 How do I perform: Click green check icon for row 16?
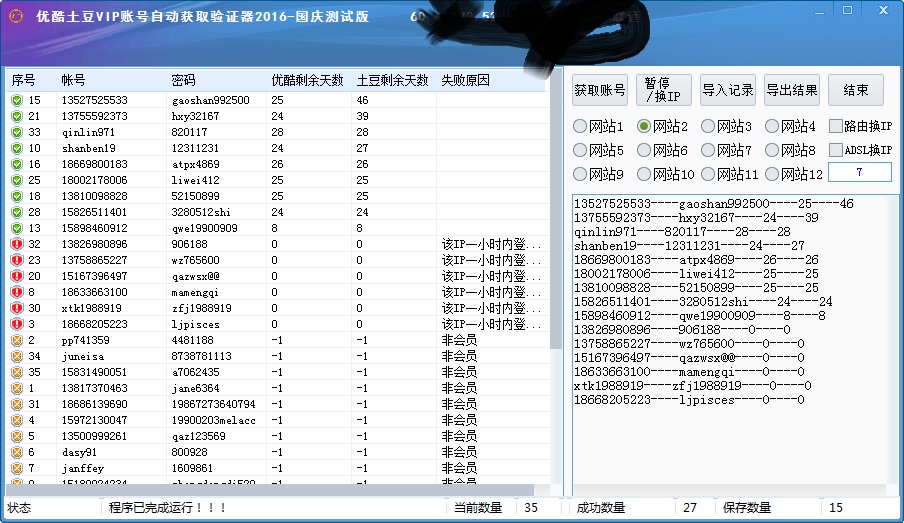coord(17,164)
